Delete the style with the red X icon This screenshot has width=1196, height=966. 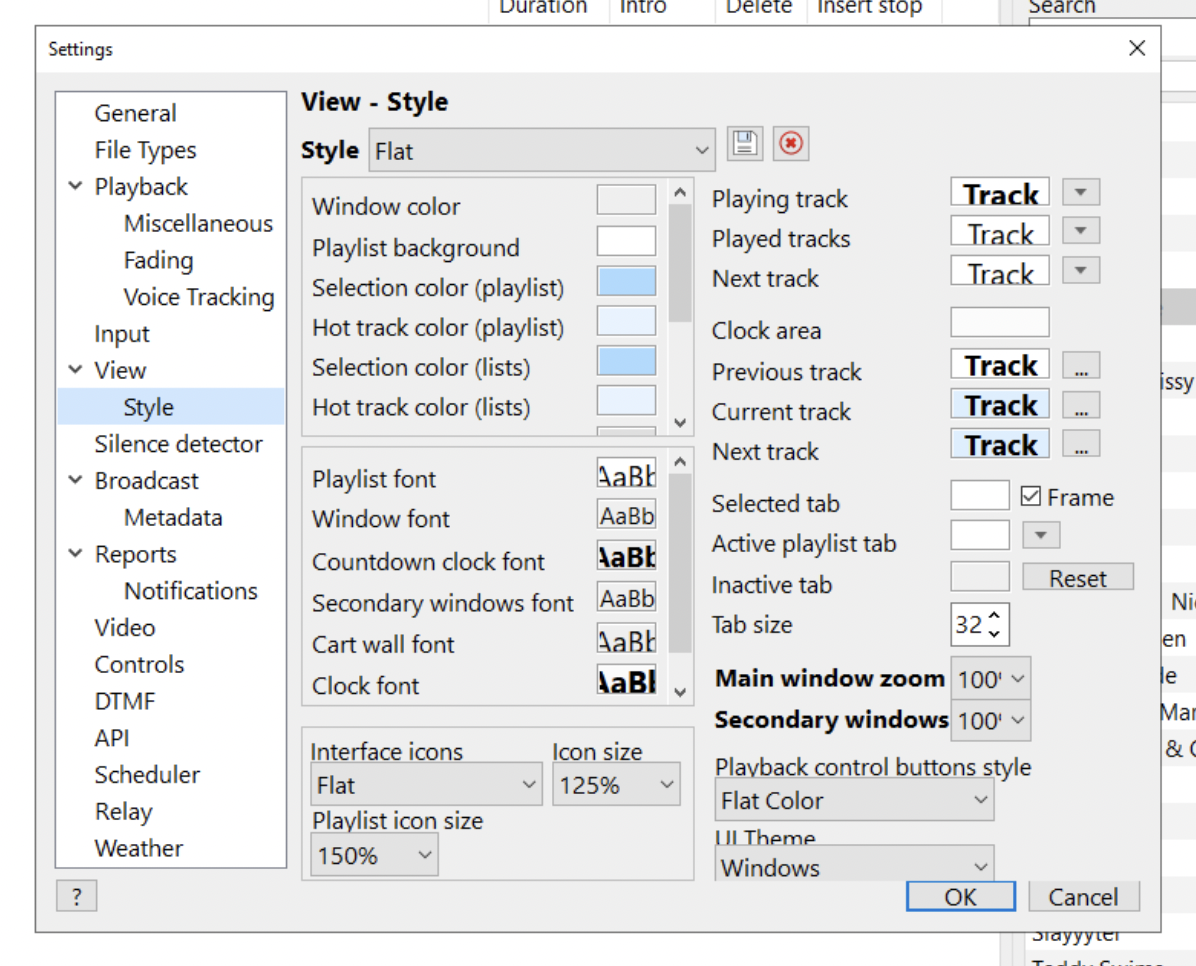click(791, 143)
